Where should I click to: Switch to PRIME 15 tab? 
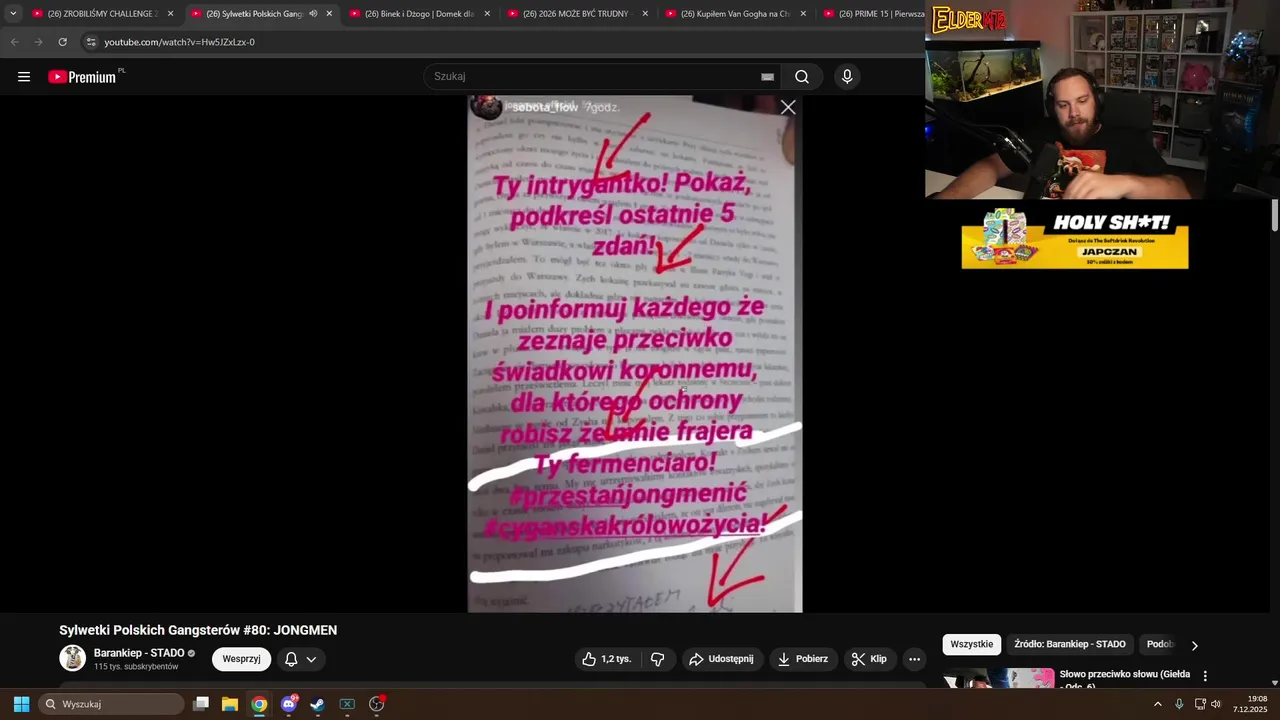(873, 14)
